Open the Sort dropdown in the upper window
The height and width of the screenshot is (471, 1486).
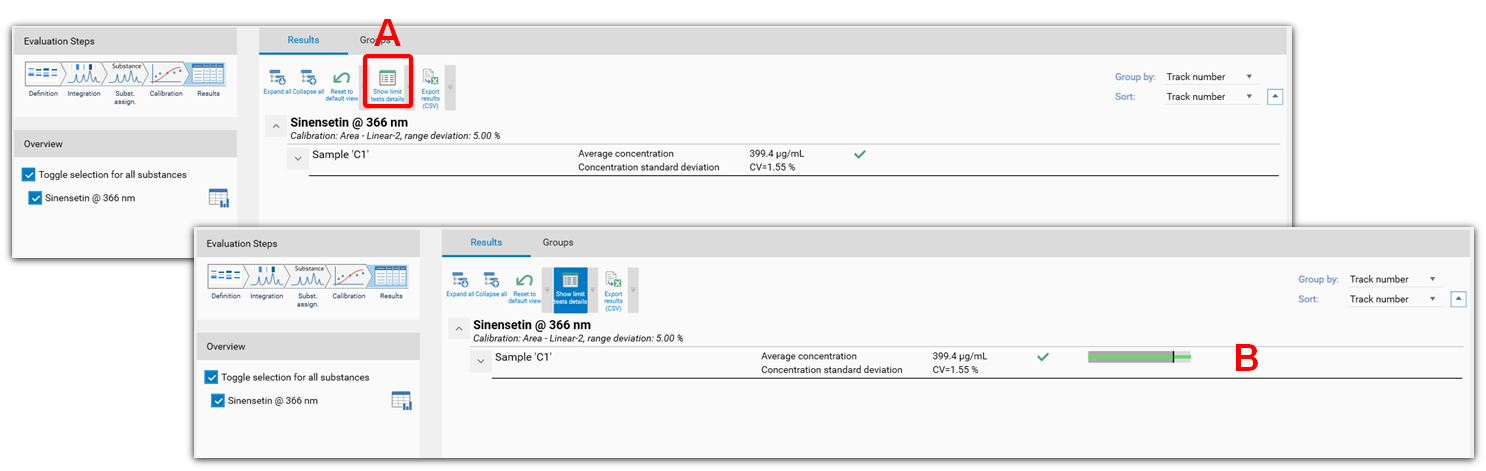tap(1209, 97)
